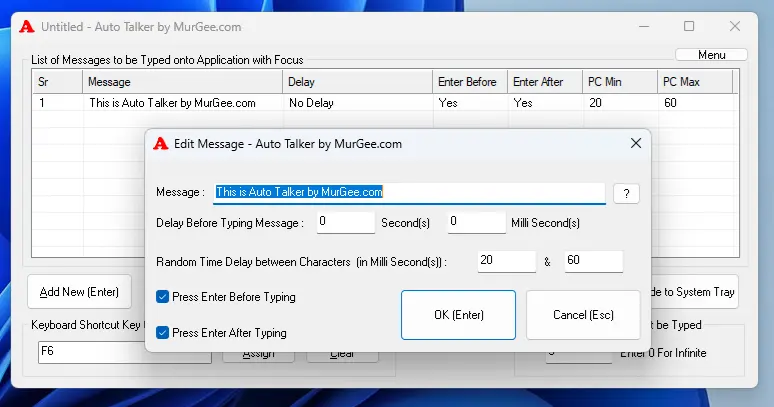Click the Auto Talker logo in main window title
774x407 pixels.
click(27, 27)
